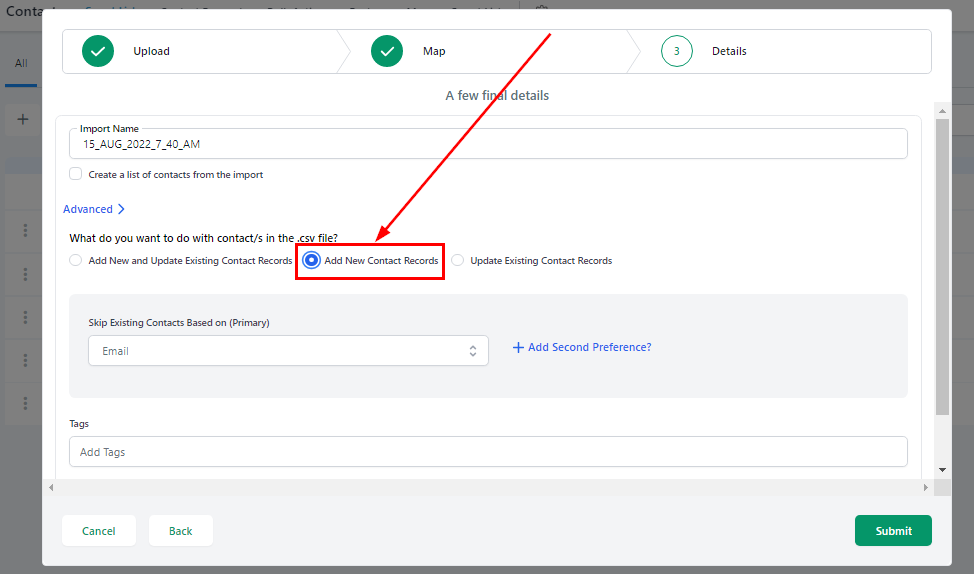Go to the Map step
This screenshot has width=974, height=574.
click(x=434, y=51)
